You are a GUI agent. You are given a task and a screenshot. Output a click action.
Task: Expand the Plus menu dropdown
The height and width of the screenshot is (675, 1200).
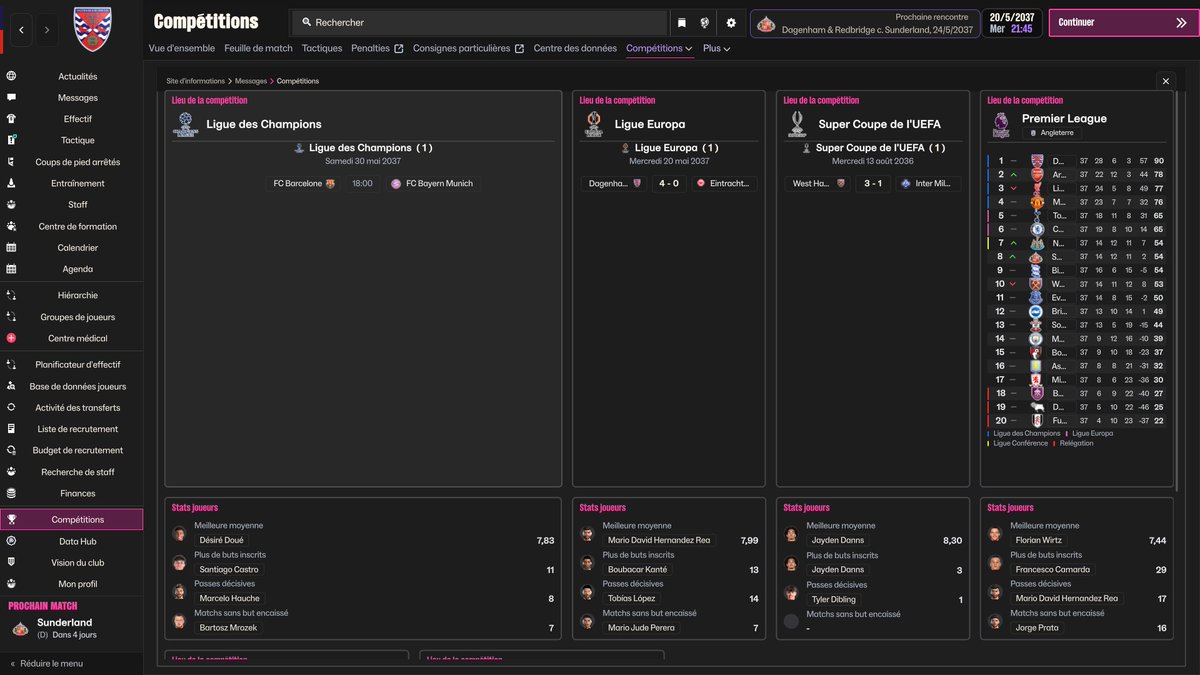tap(716, 48)
